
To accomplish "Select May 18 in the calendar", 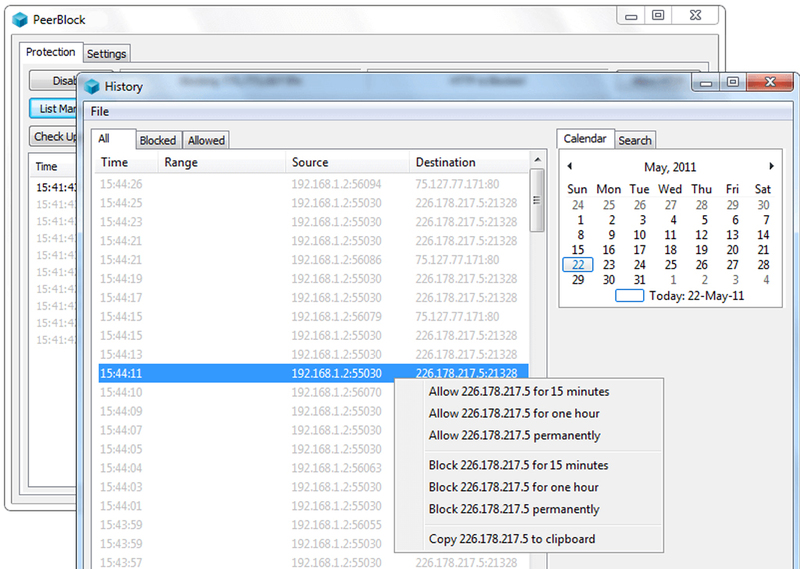I will (x=670, y=250).
